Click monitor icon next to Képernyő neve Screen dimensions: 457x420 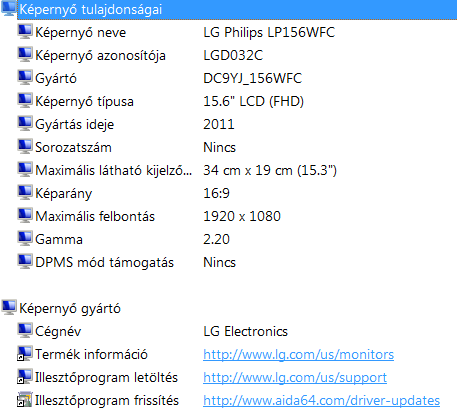25,32
